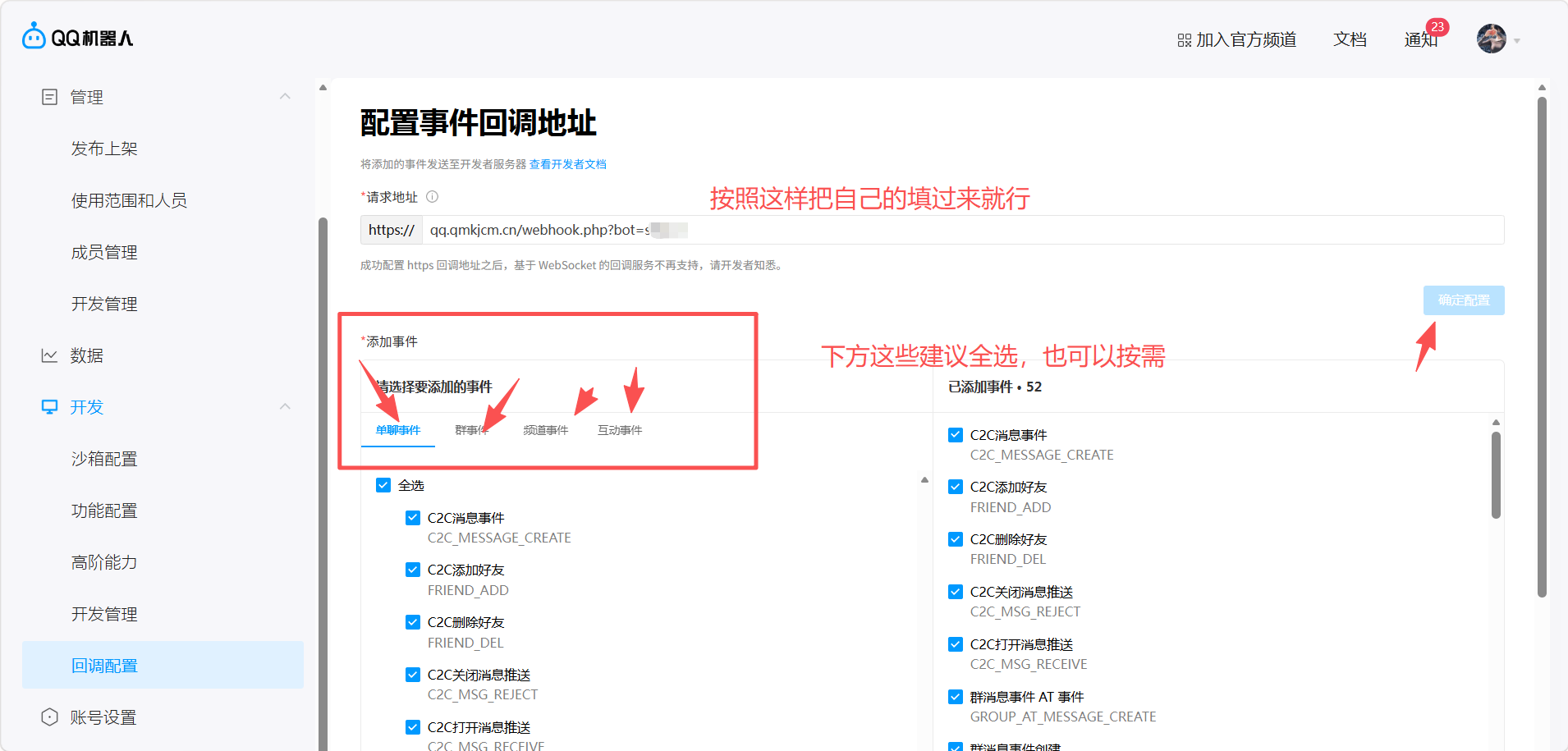
Task: Click the 确定配置 button
Action: click(1464, 300)
